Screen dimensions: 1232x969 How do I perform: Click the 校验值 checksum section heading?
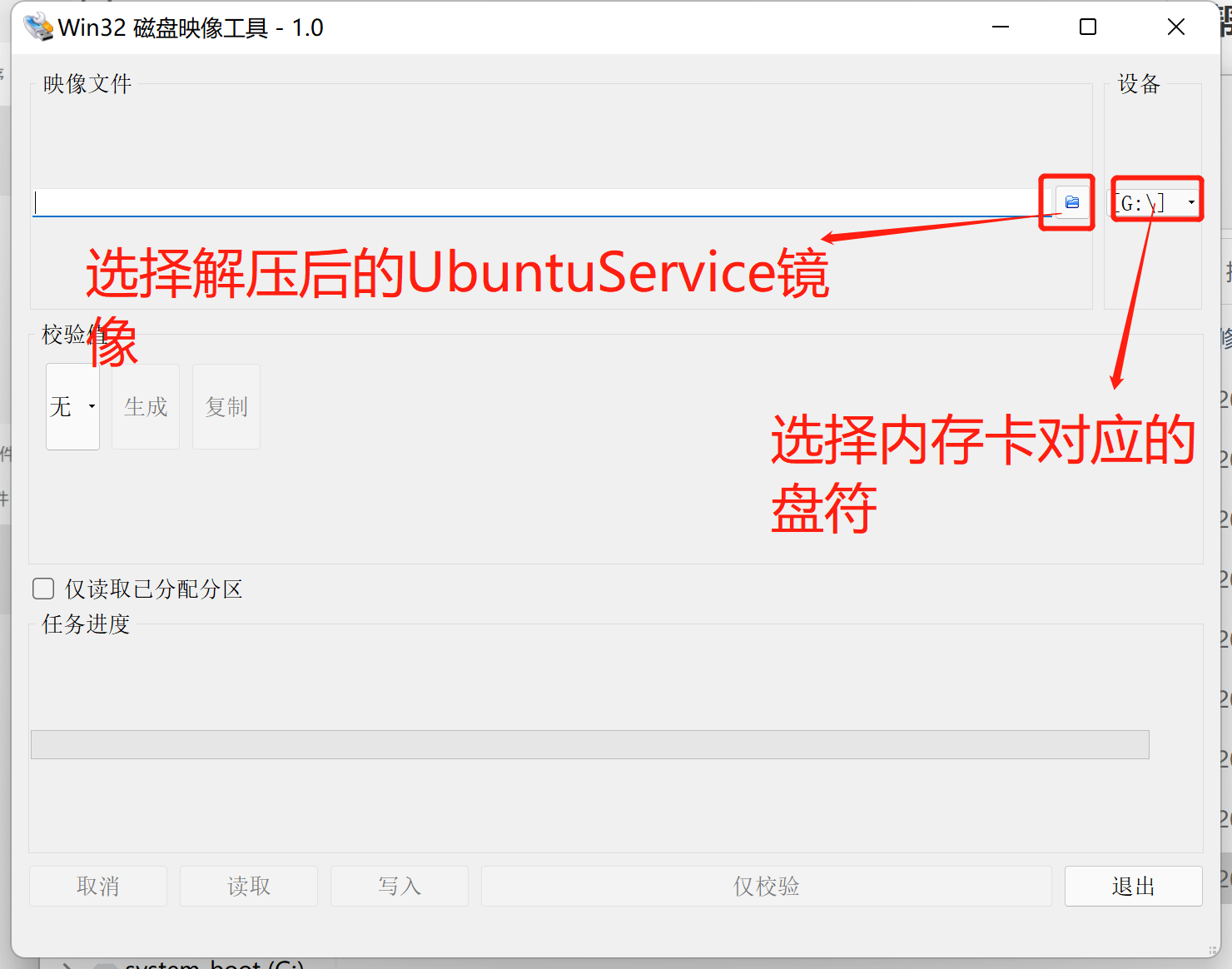point(73,335)
